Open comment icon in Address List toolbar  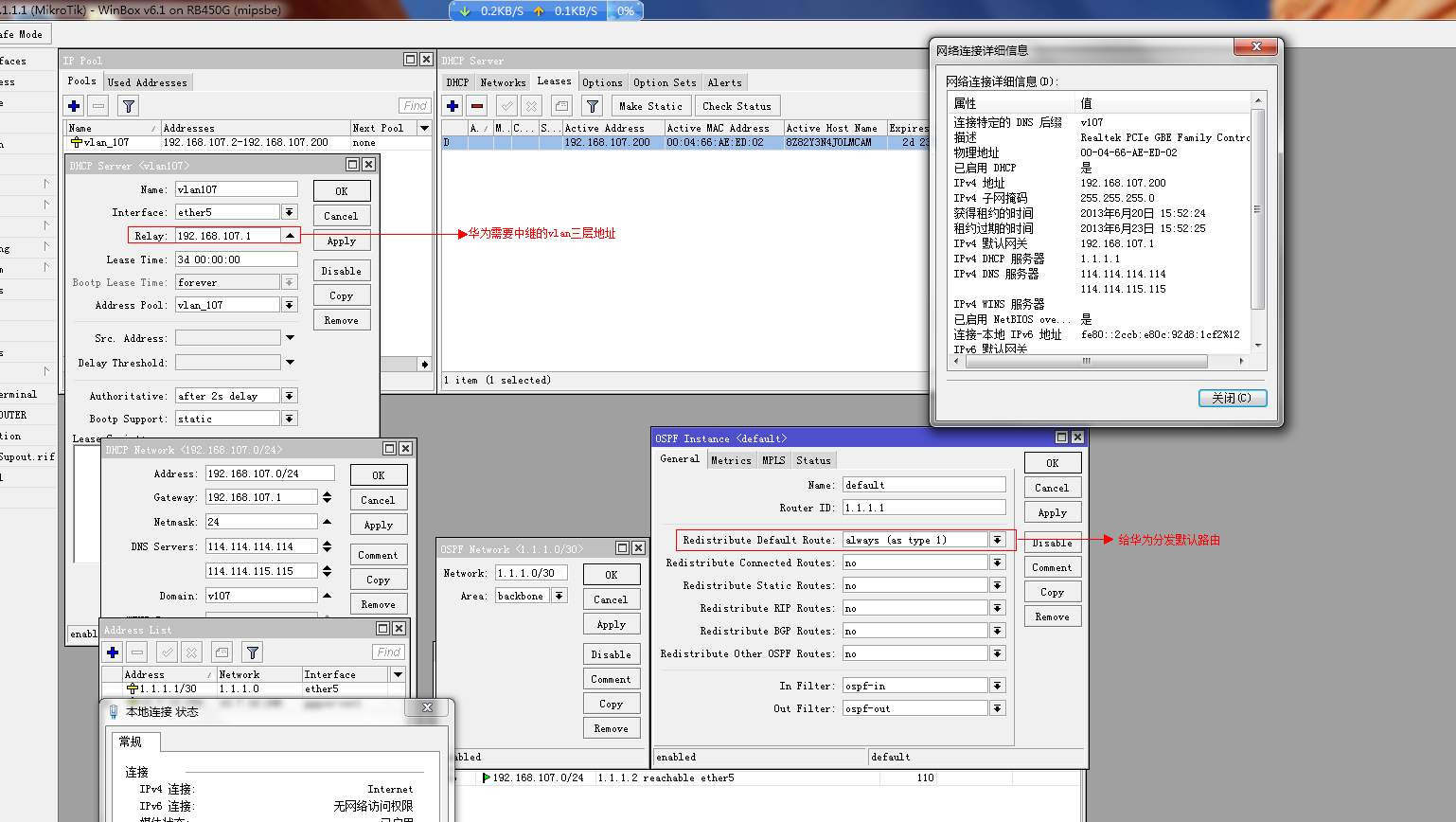point(222,652)
